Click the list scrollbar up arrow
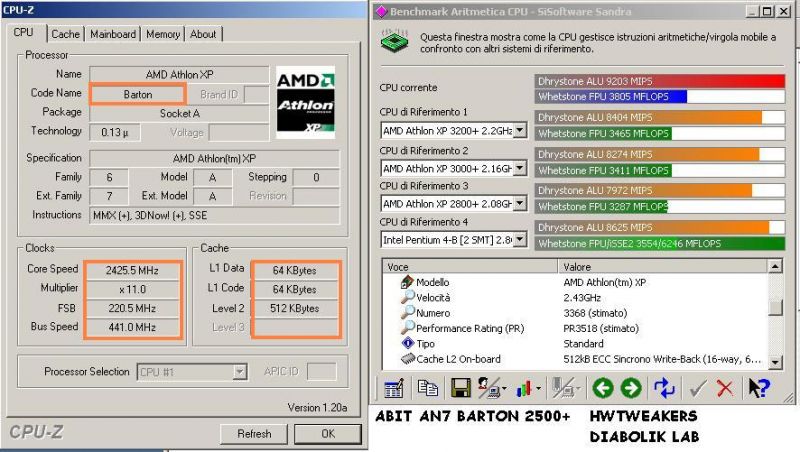 [775, 266]
